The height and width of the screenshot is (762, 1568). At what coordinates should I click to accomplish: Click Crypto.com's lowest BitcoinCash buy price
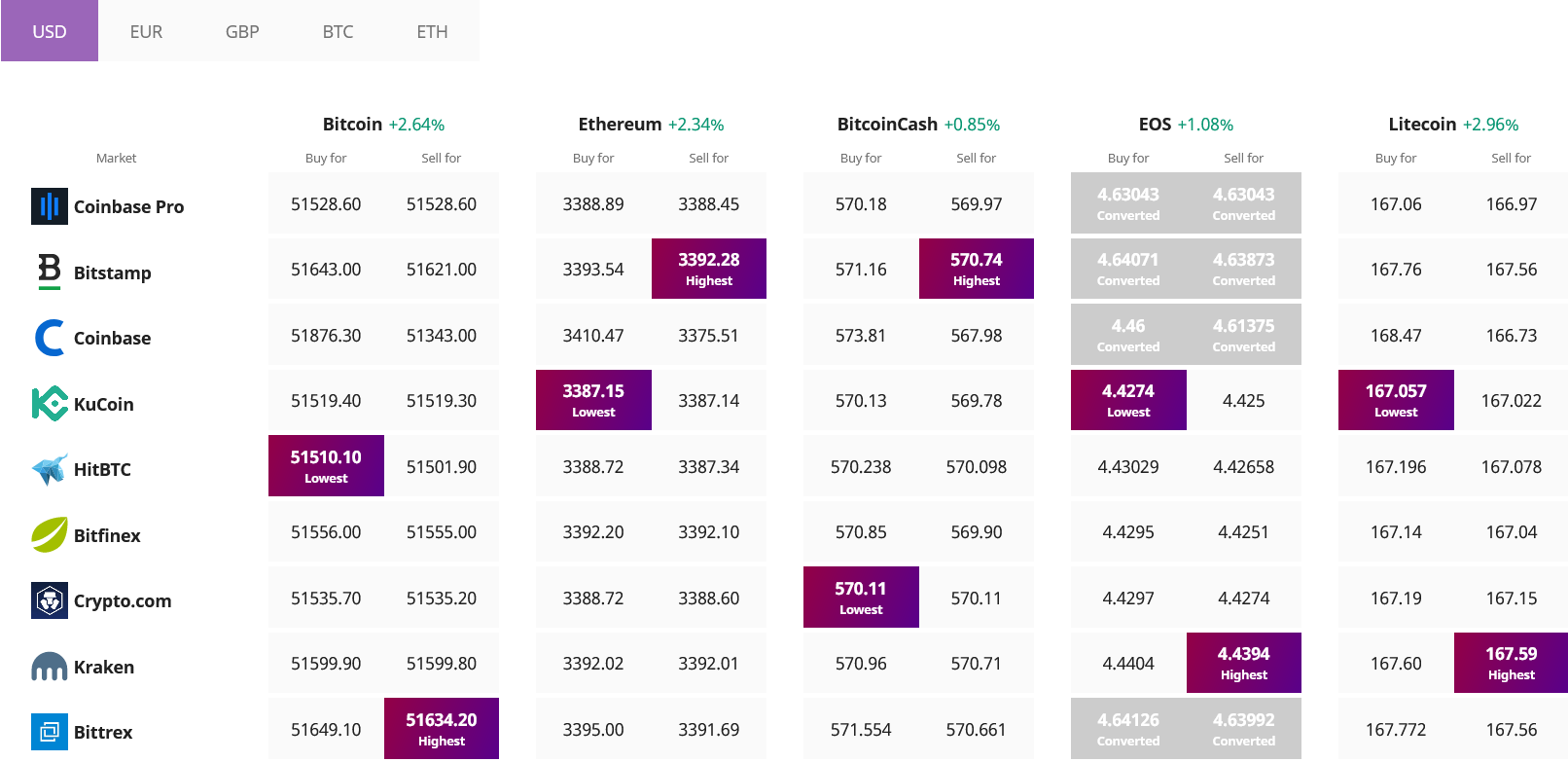pyautogui.click(x=861, y=597)
